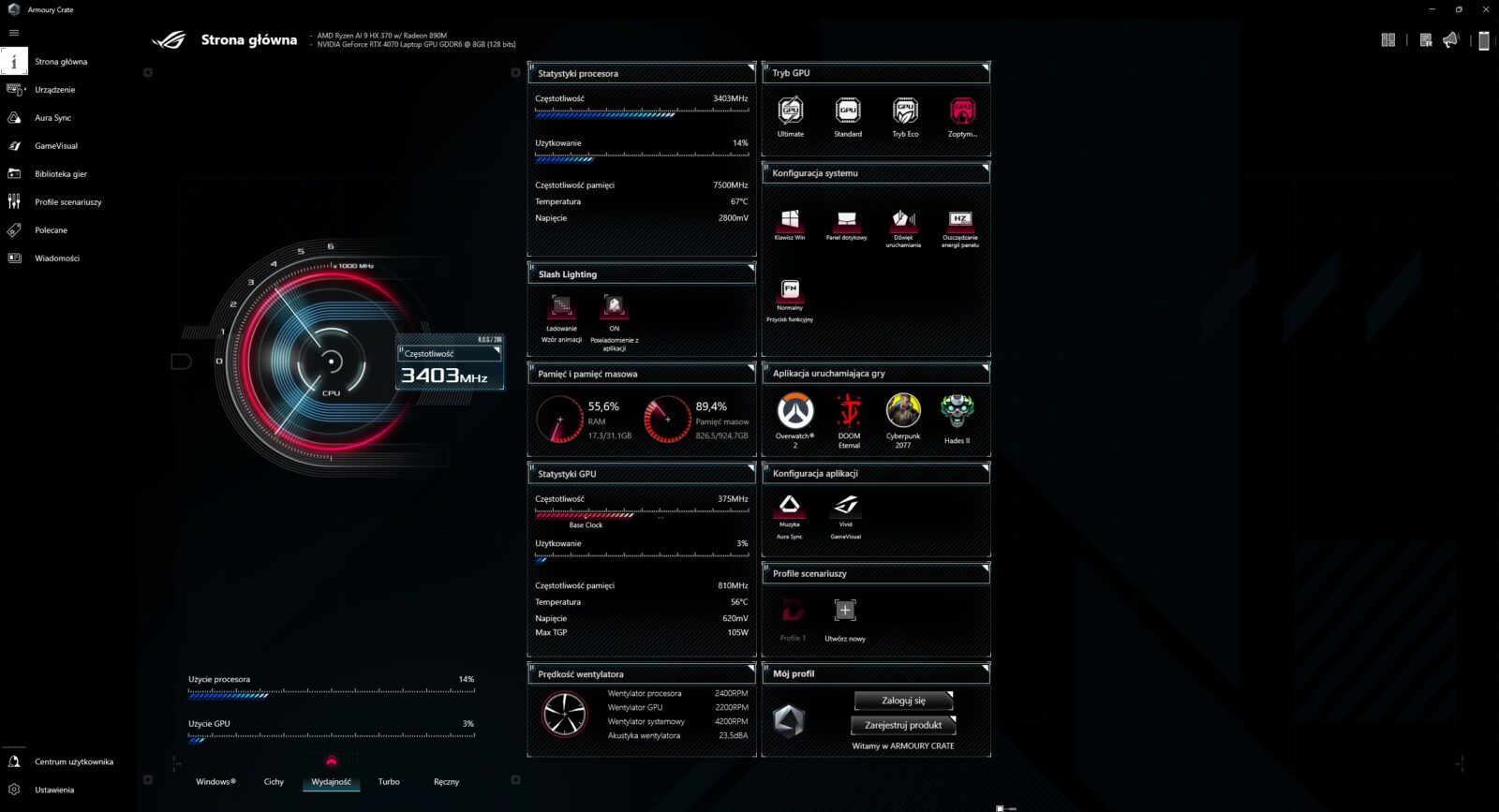Screen dimensions: 1499x812
Task: Click the megaphone announcements icon
Action: tap(1450, 40)
